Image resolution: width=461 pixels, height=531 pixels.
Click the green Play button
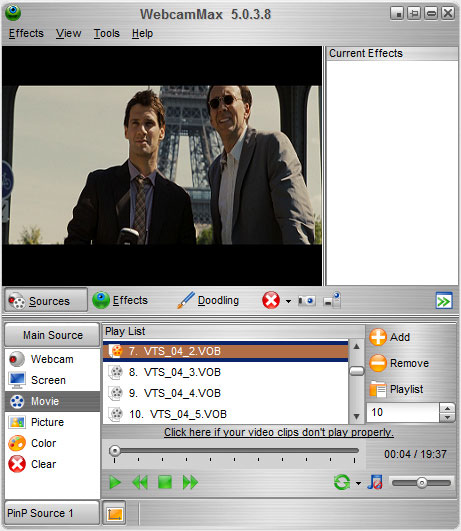pos(115,482)
